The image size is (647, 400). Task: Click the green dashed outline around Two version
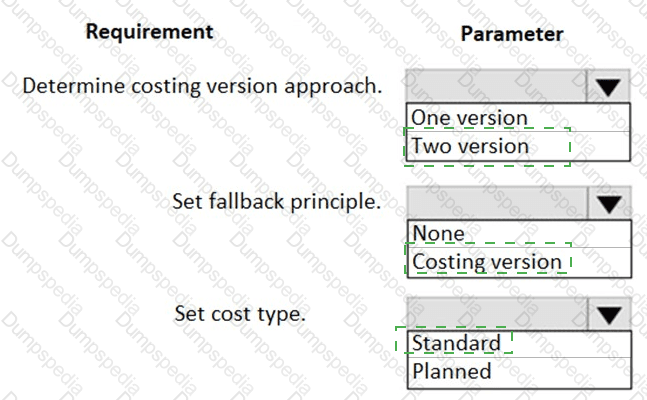(x=569, y=146)
